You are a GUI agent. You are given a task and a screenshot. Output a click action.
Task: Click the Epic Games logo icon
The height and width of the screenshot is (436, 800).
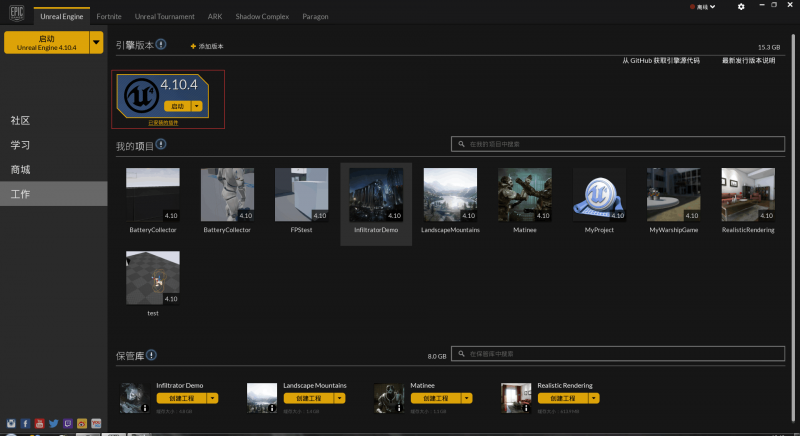click(x=17, y=12)
